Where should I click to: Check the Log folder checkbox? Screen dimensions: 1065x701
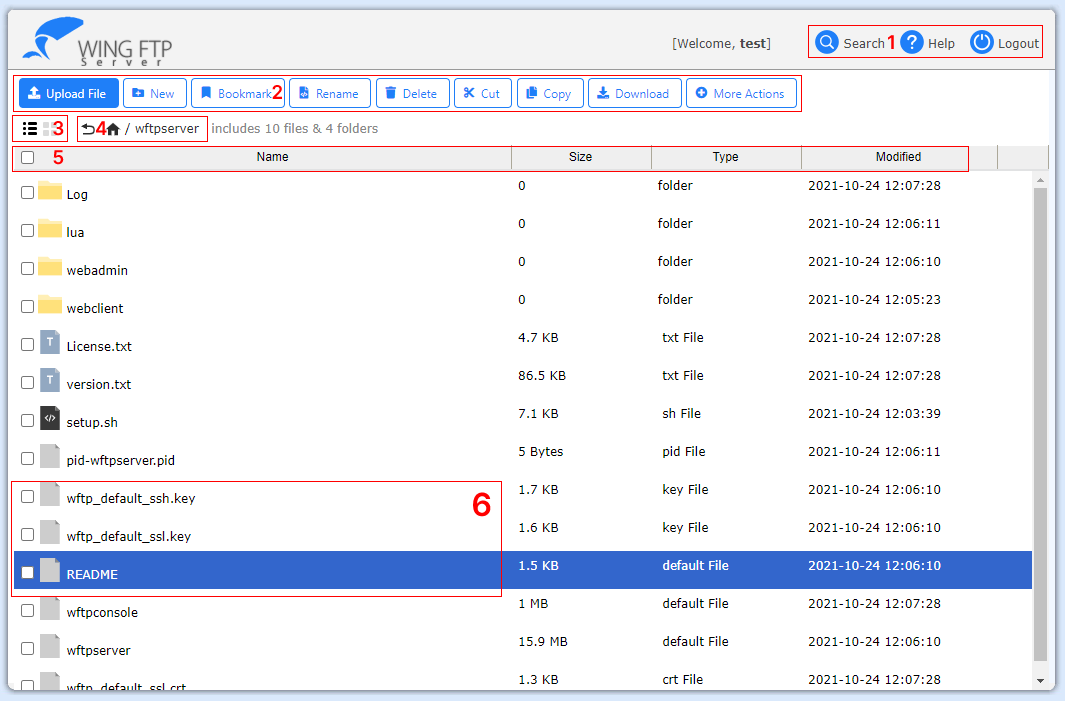[x=27, y=193]
